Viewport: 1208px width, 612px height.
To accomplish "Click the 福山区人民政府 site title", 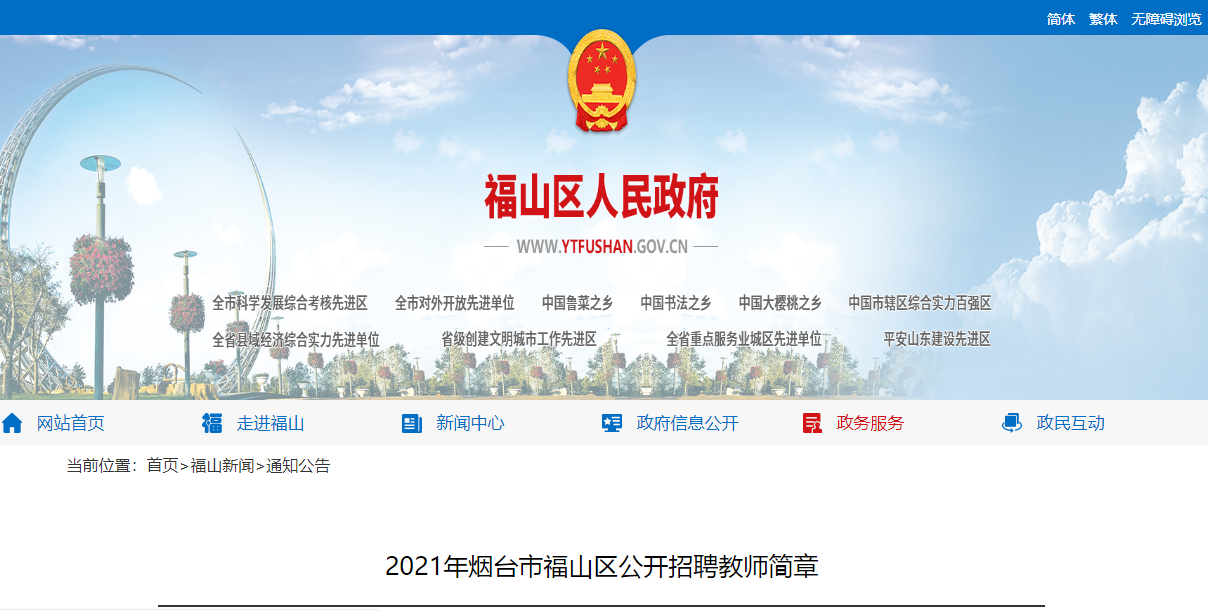I will (601, 197).
